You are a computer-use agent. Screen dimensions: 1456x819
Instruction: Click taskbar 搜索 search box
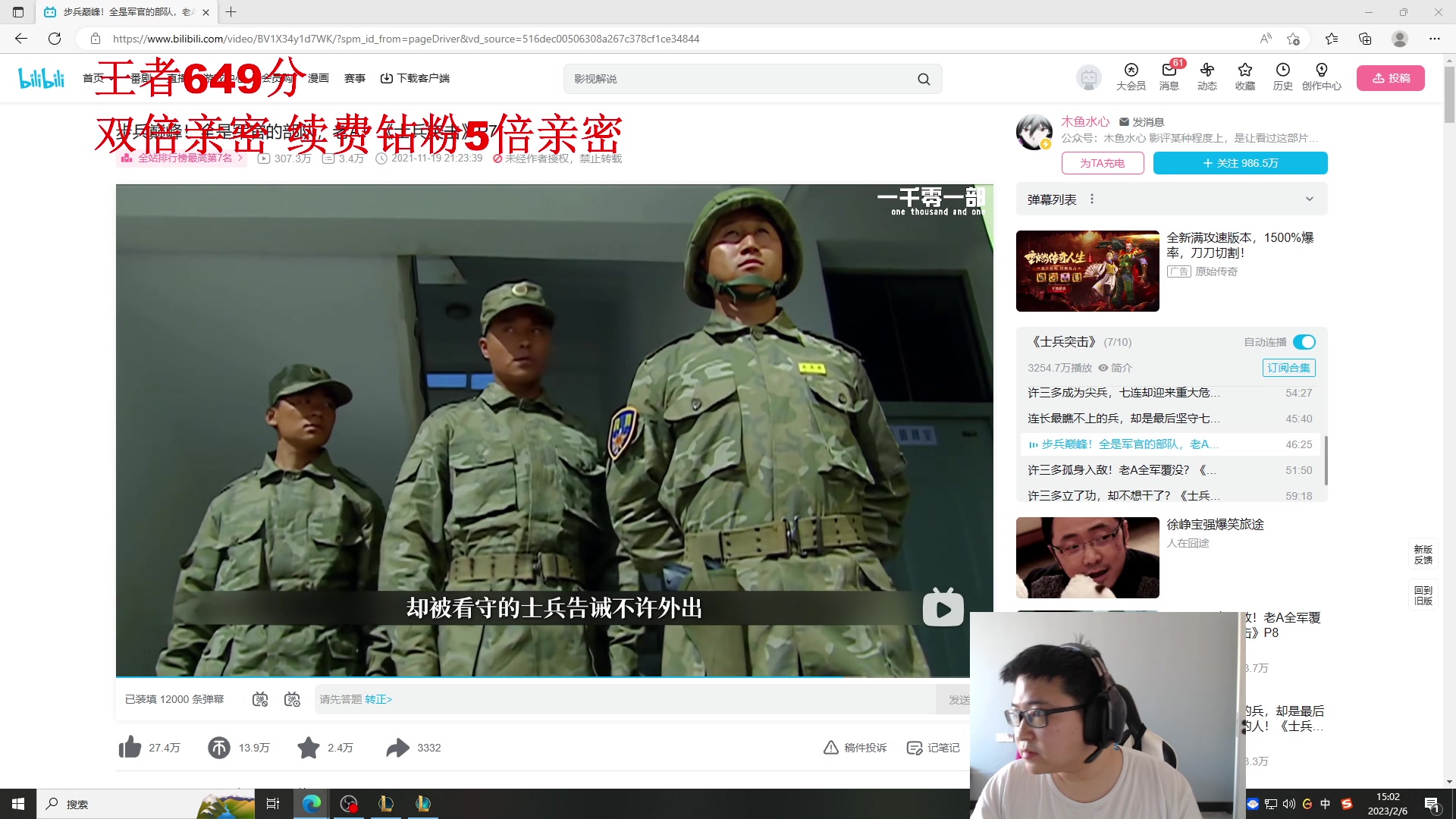144,804
